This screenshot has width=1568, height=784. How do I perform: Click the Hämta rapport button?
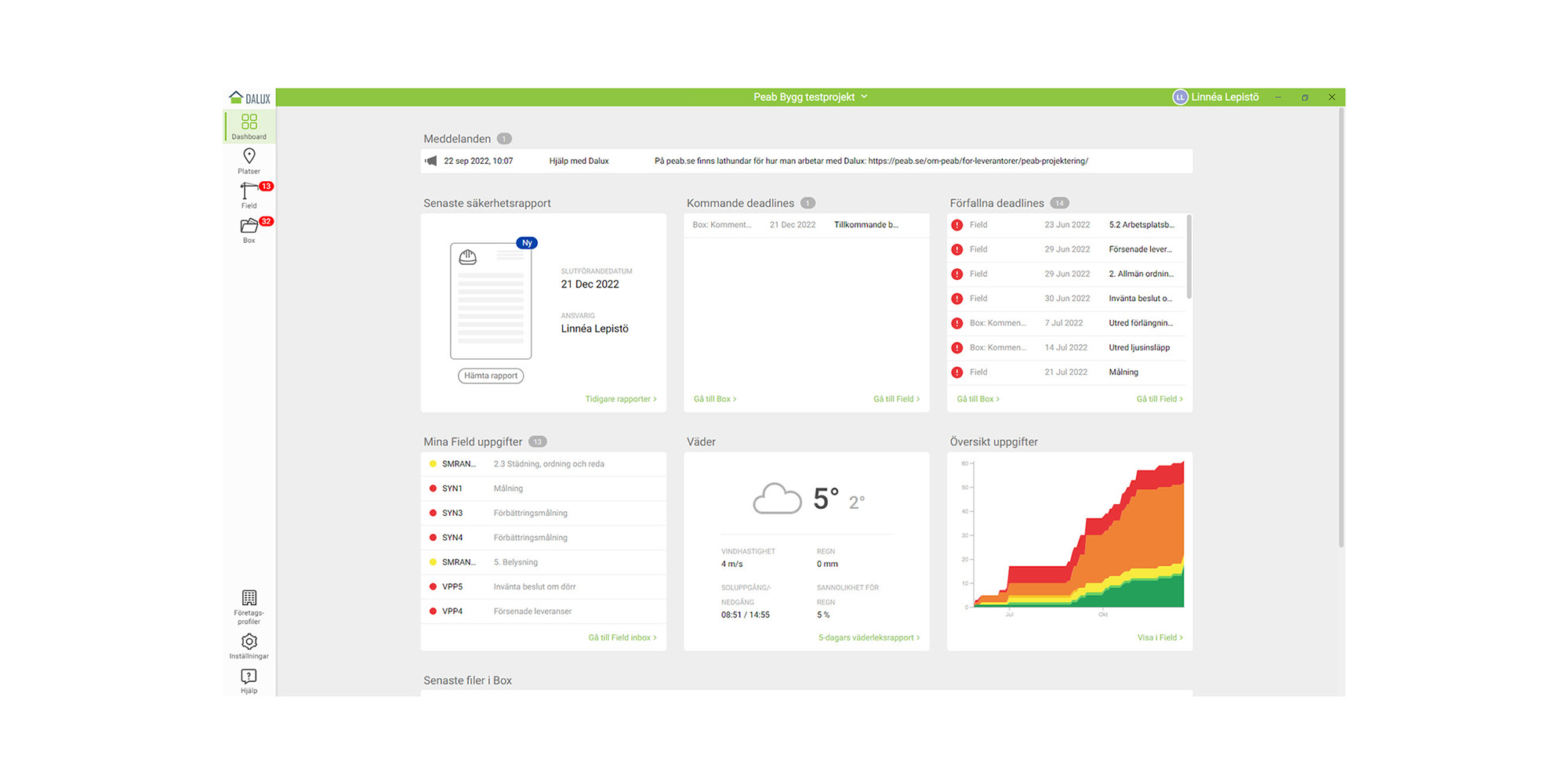click(x=491, y=376)
